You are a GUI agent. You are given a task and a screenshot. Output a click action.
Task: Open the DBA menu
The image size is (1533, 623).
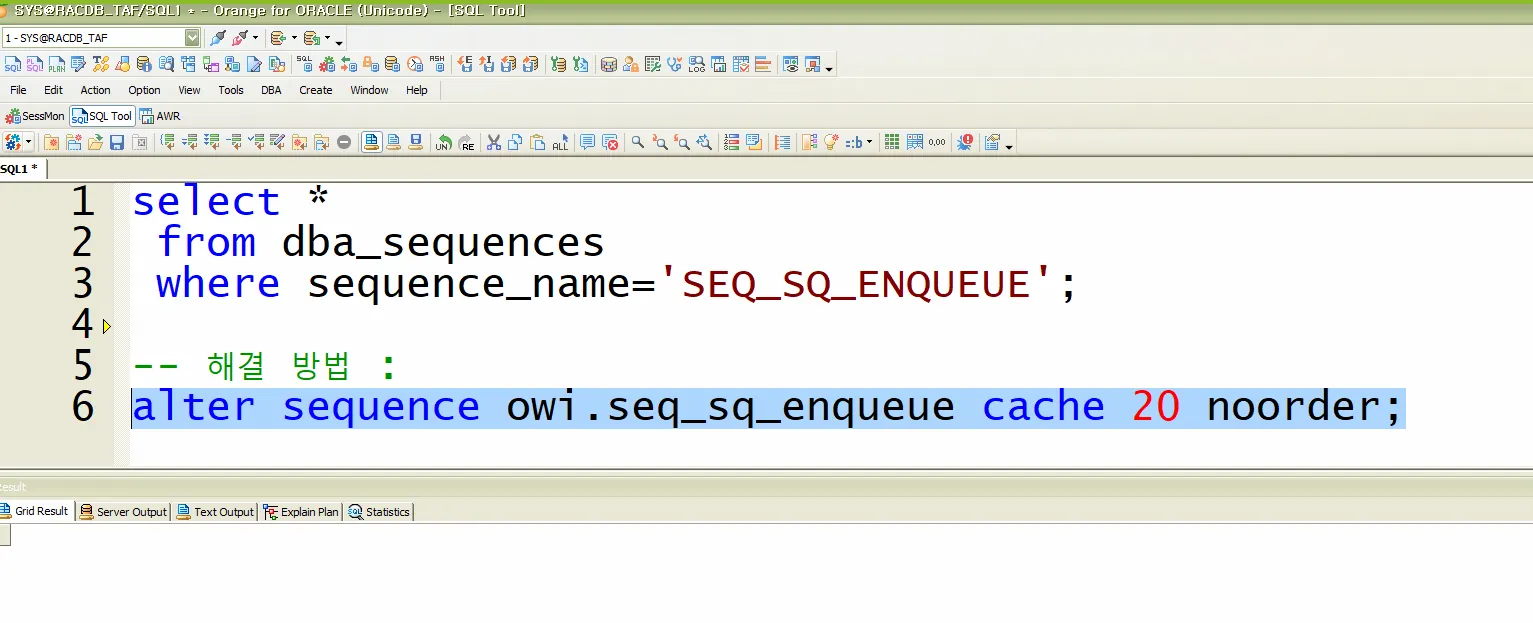271,90
